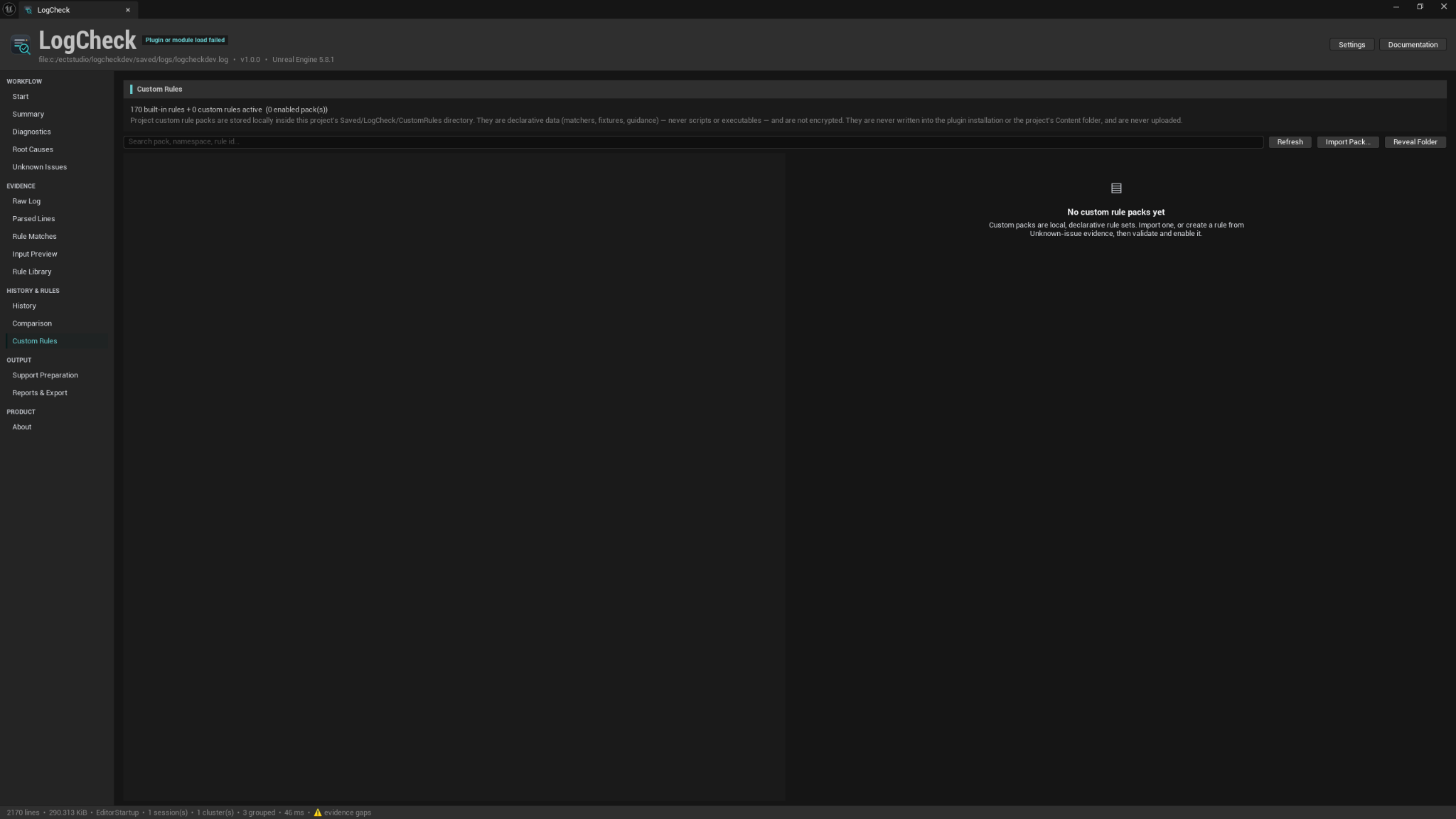Close the LogCheck tab
Screen dimensions: 1456x819
pyautogui.click(x=128, y=10)
